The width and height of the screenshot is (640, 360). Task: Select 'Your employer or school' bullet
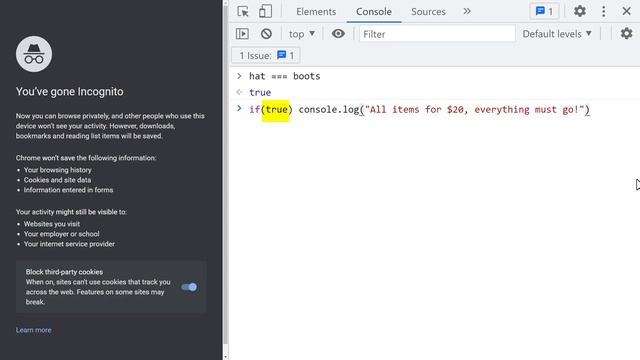tap(61, 234)
